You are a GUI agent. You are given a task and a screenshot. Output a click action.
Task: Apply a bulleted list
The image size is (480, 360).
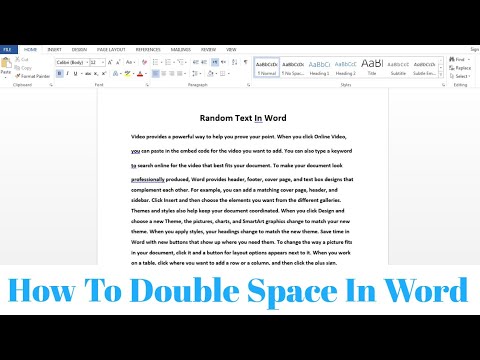click(x=155, y=62)
